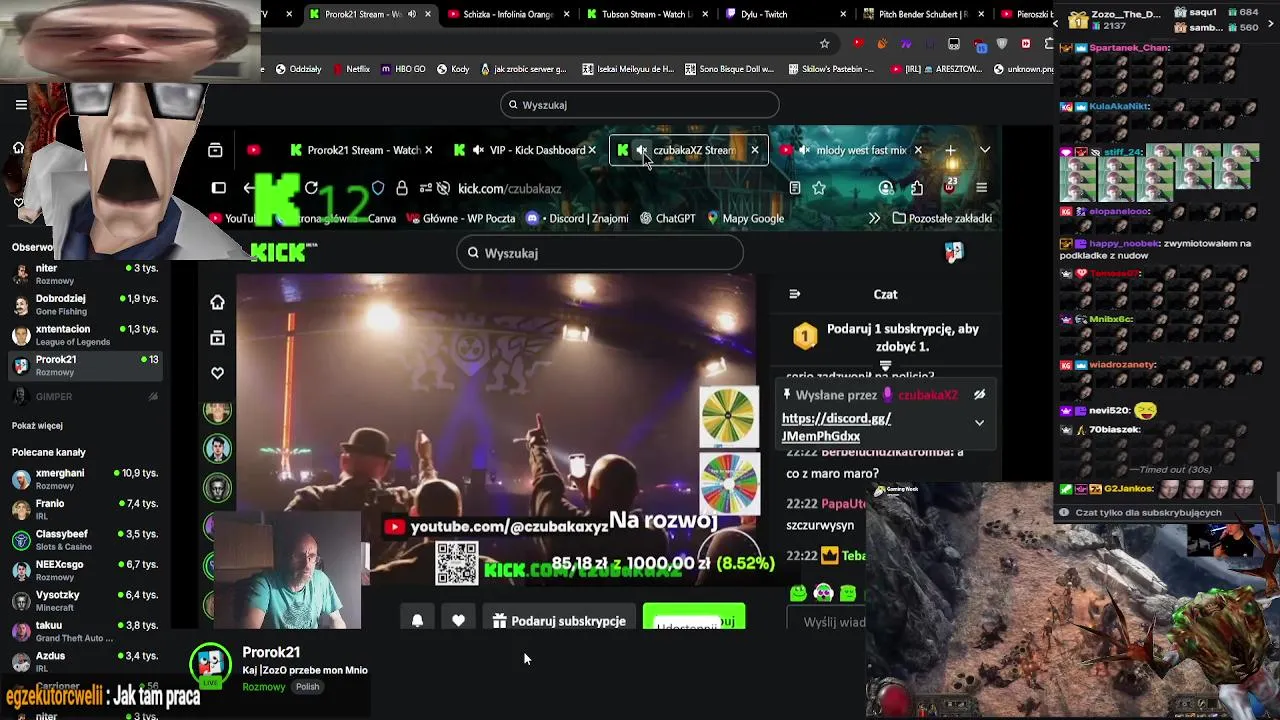
Task: Open the discord.gg/JMemPhGdxx link in chat
Action: 836,427
